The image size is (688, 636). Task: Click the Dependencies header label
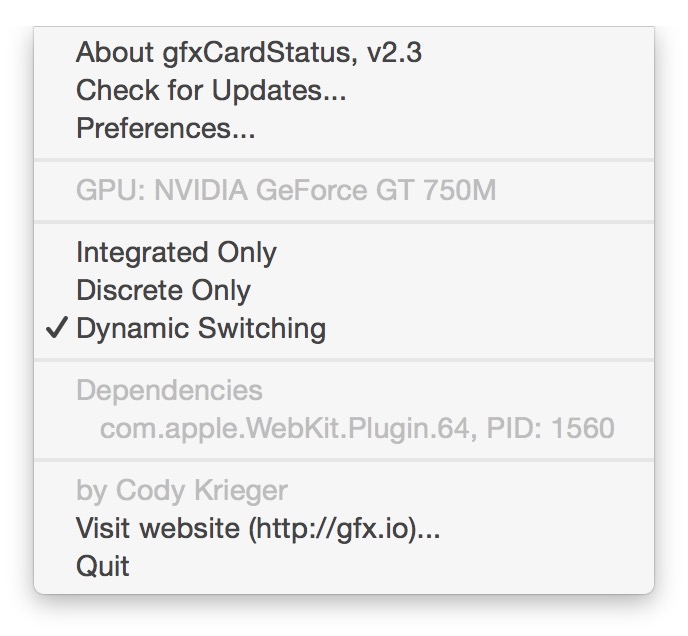[x=169, y=390]
